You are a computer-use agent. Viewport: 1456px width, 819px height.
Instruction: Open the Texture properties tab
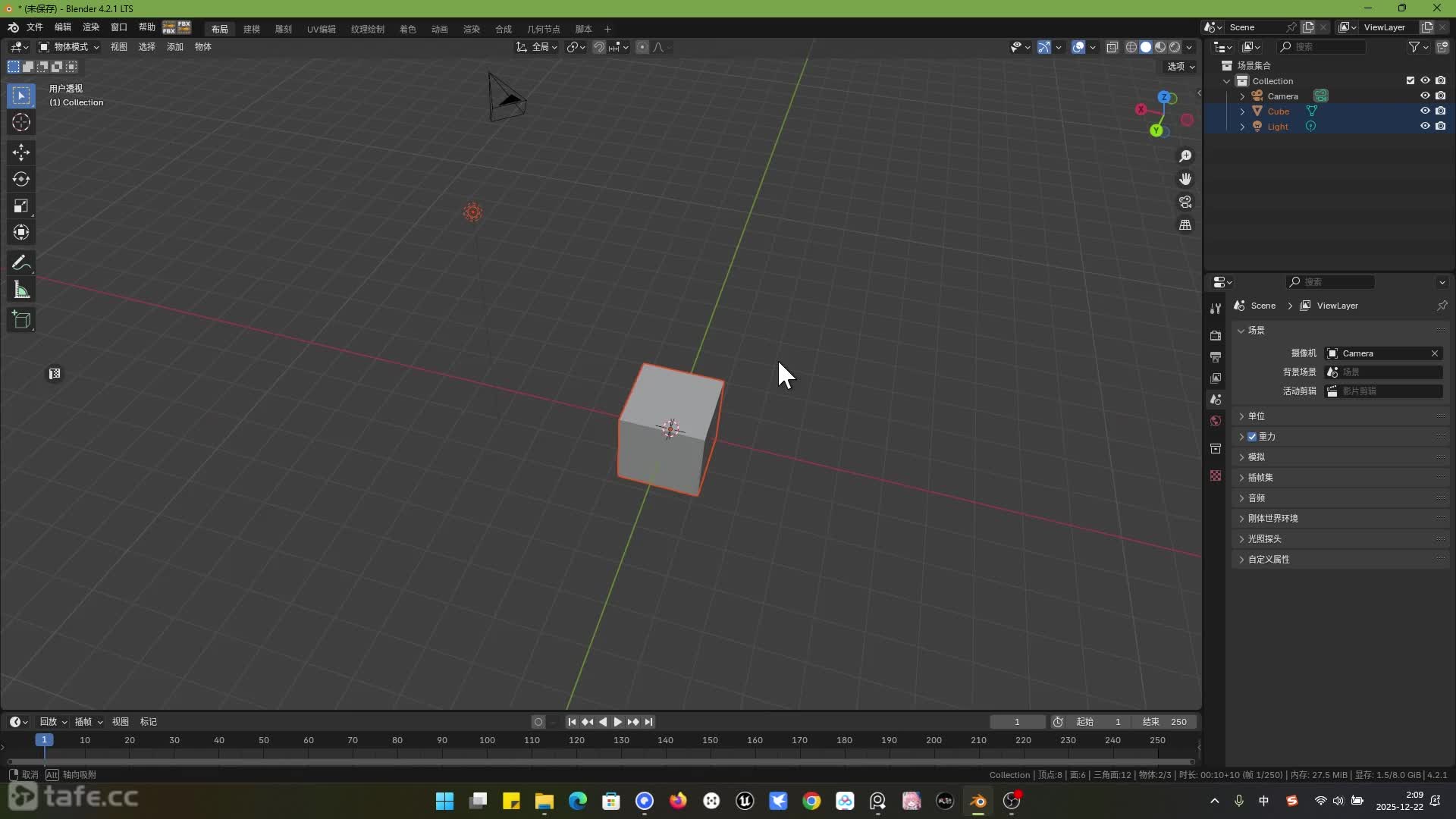pyautogui.click(x=1216, y=475)
